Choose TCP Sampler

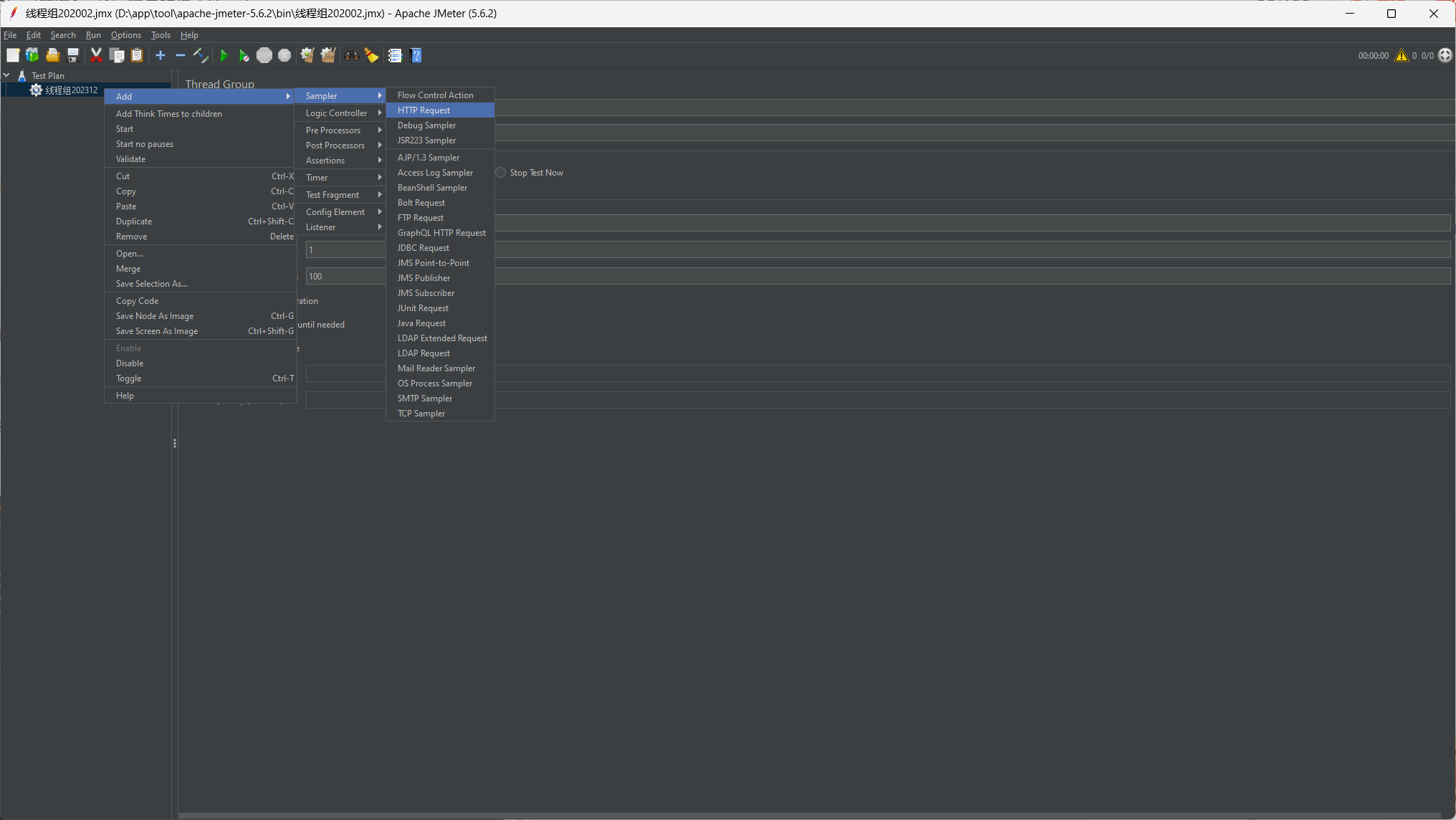click(440, 413)
